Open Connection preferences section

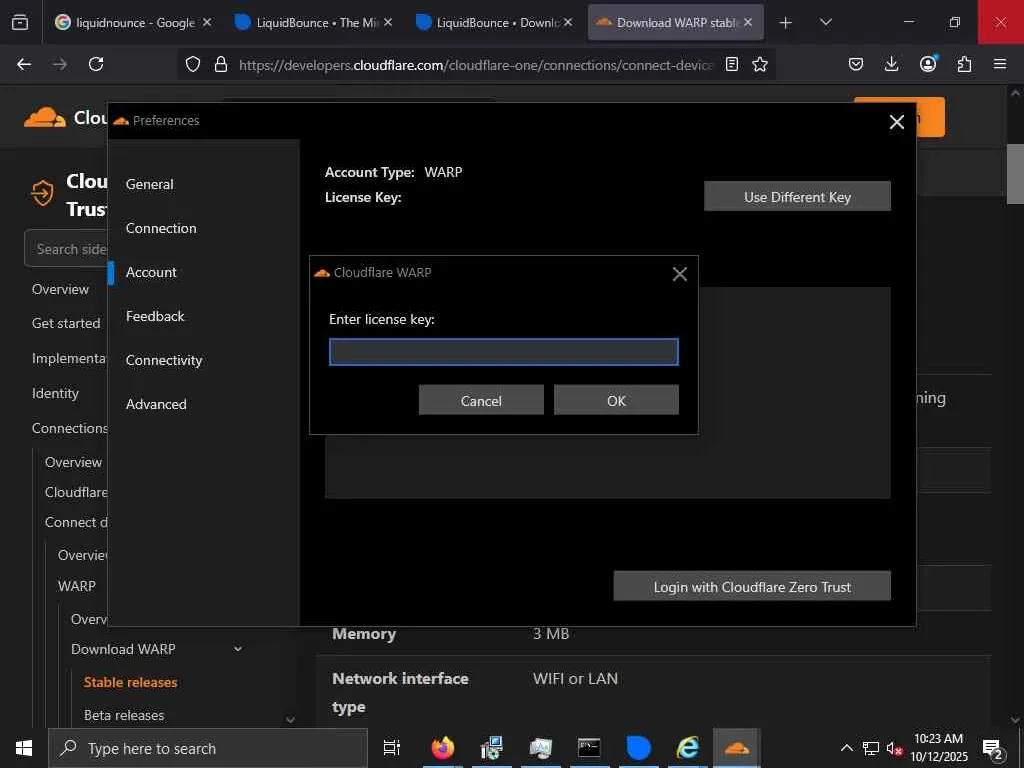(161, 228)
